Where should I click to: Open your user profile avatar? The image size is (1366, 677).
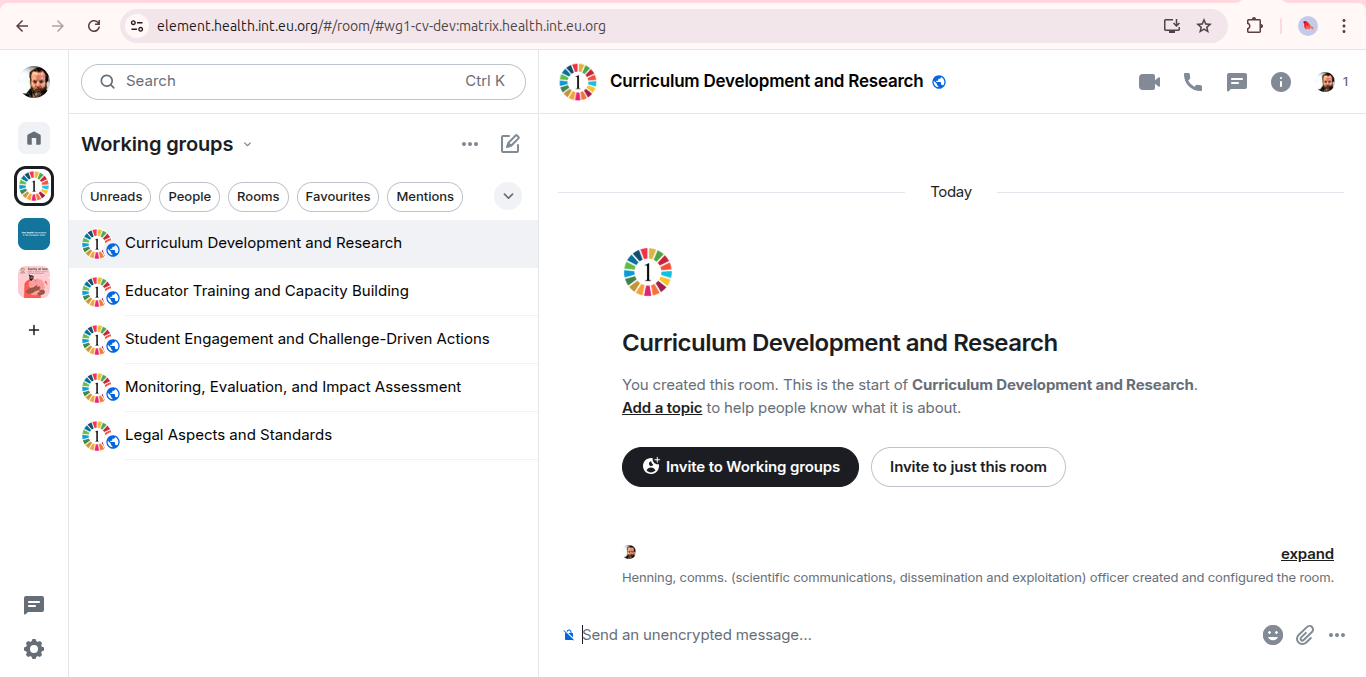(x=34, y=82)
